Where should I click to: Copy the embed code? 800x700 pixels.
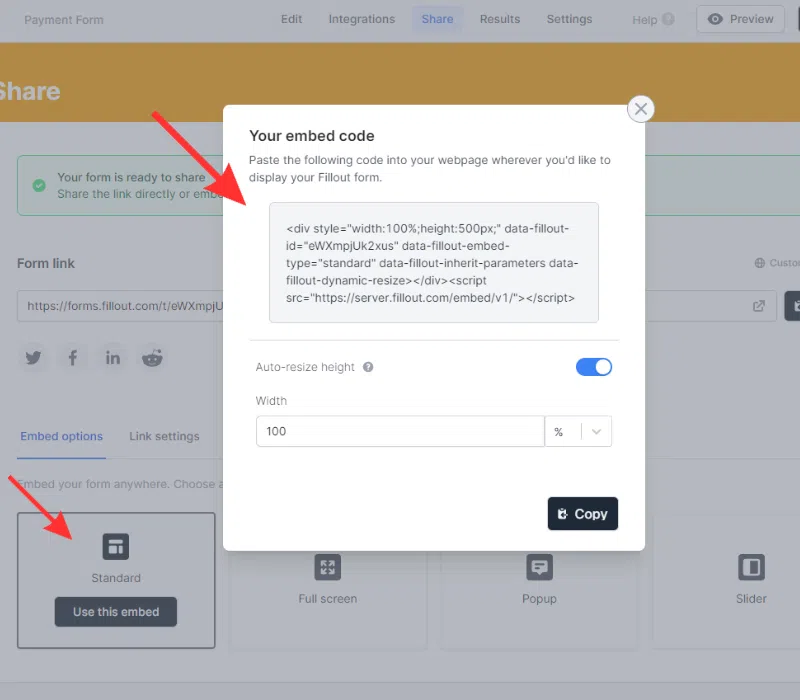(x=583, y=514)
